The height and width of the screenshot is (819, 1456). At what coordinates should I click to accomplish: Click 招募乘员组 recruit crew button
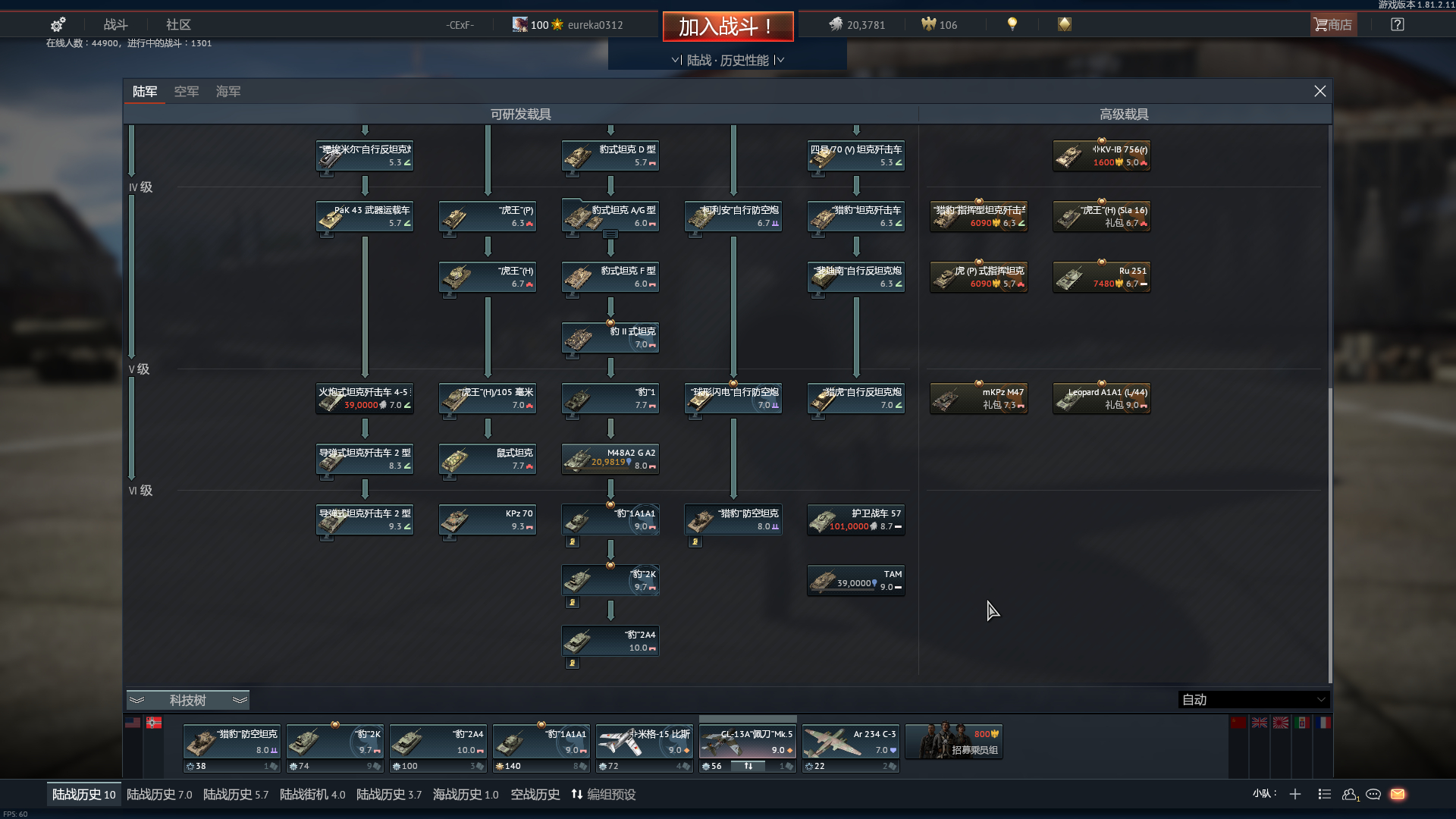pyautogui.click(x=954, y=742)
